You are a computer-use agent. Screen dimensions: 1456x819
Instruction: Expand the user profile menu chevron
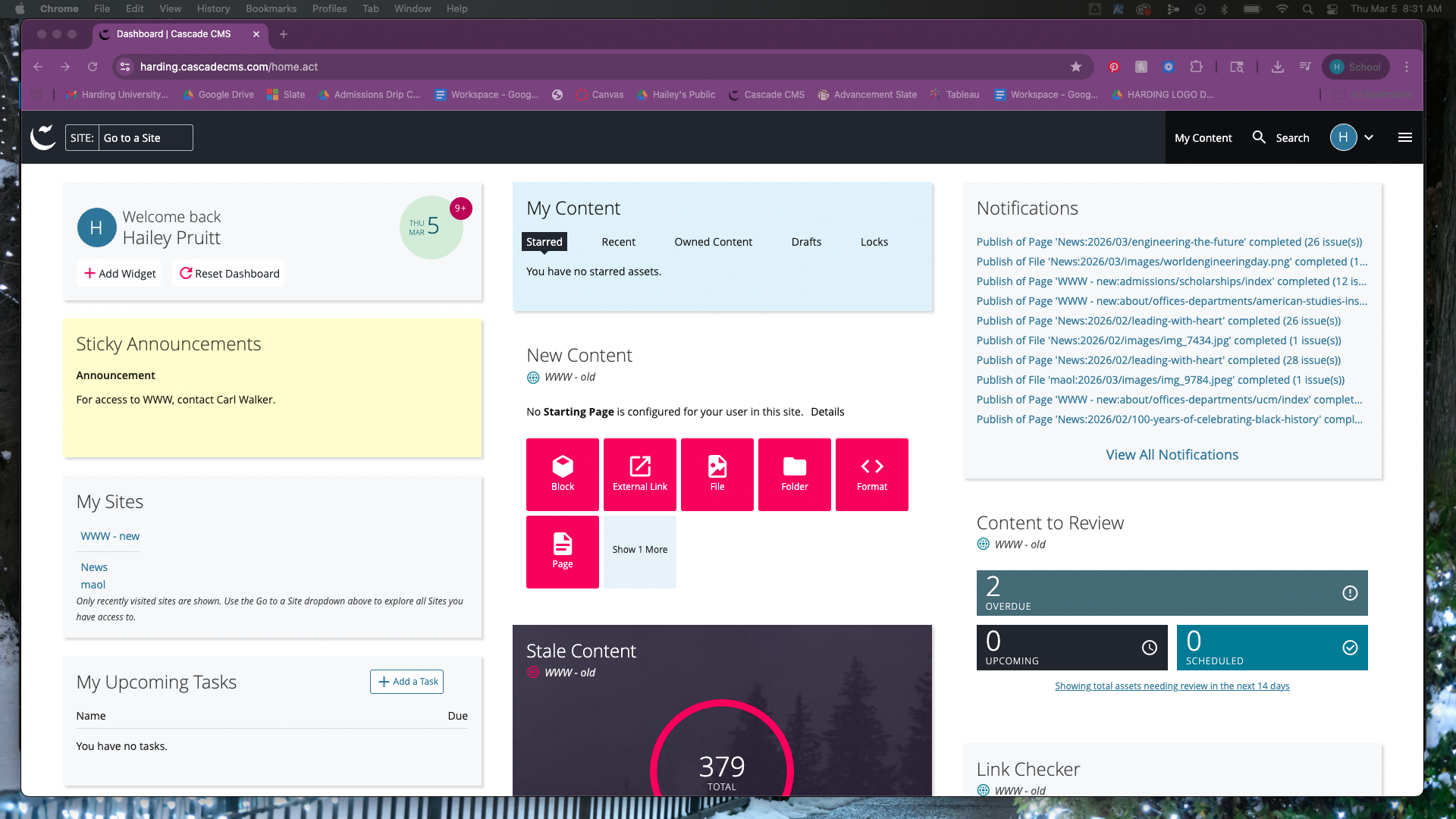[x=1369, y=137]
